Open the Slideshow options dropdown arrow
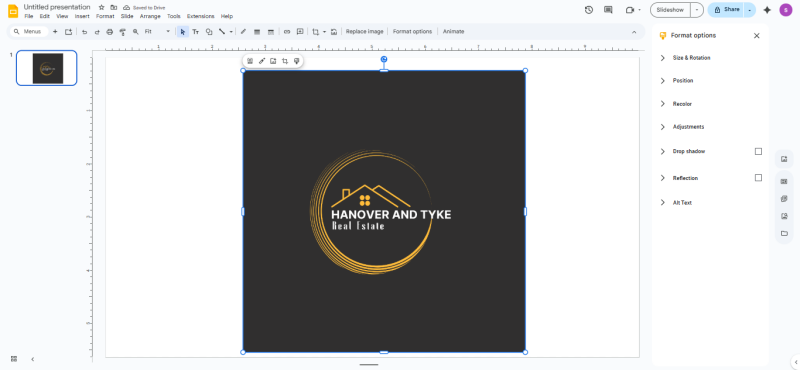Viewport: 800px width, 370px height. tap(697, 10)
